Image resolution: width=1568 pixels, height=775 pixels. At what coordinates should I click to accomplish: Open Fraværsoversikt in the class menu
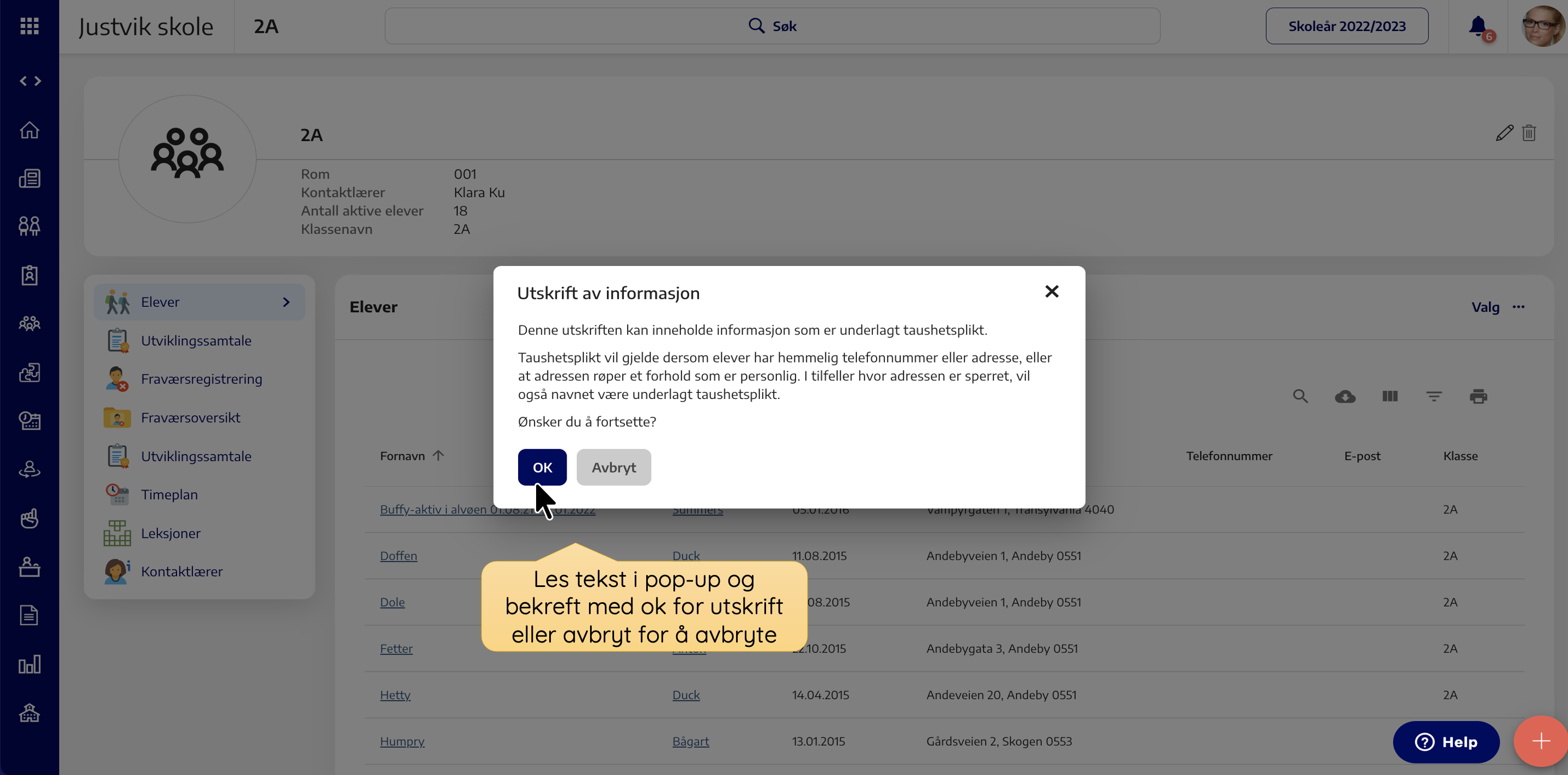pyautogui.click(x=191, y=417)
